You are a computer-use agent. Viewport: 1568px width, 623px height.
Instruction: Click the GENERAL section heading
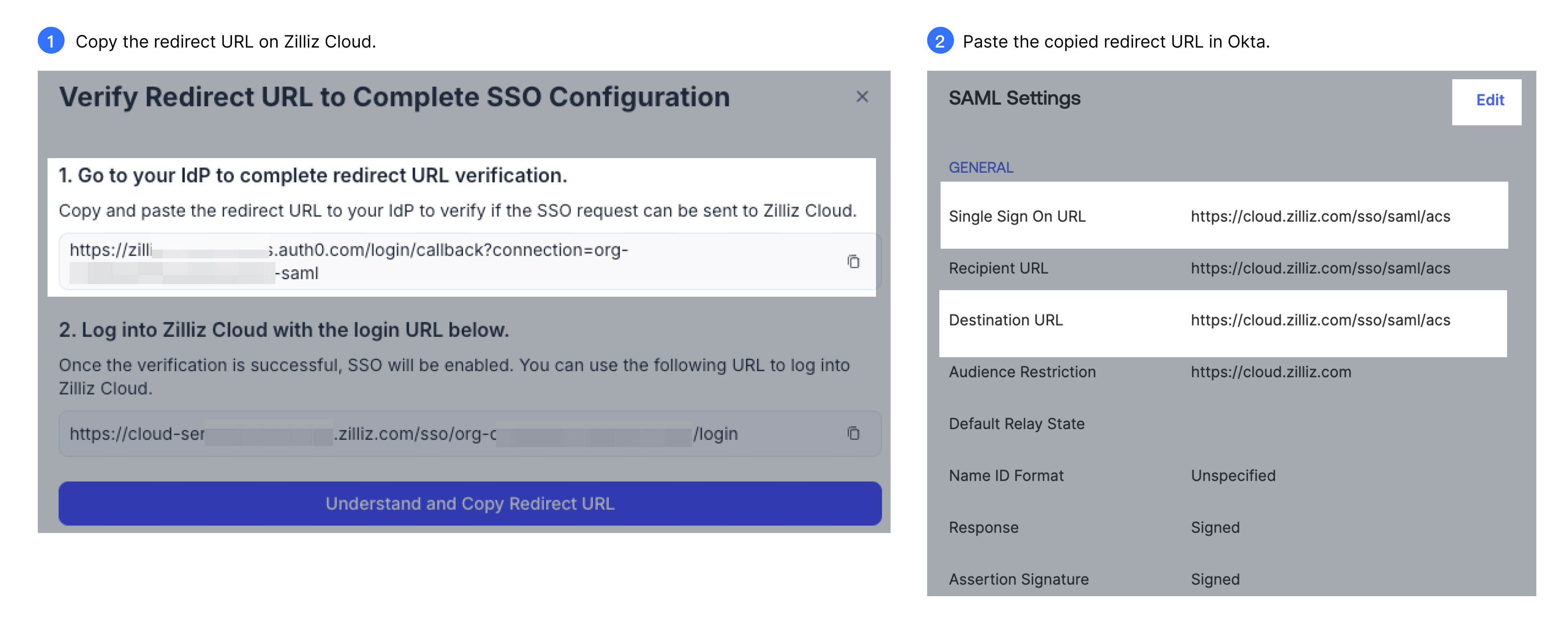(981, 167)
